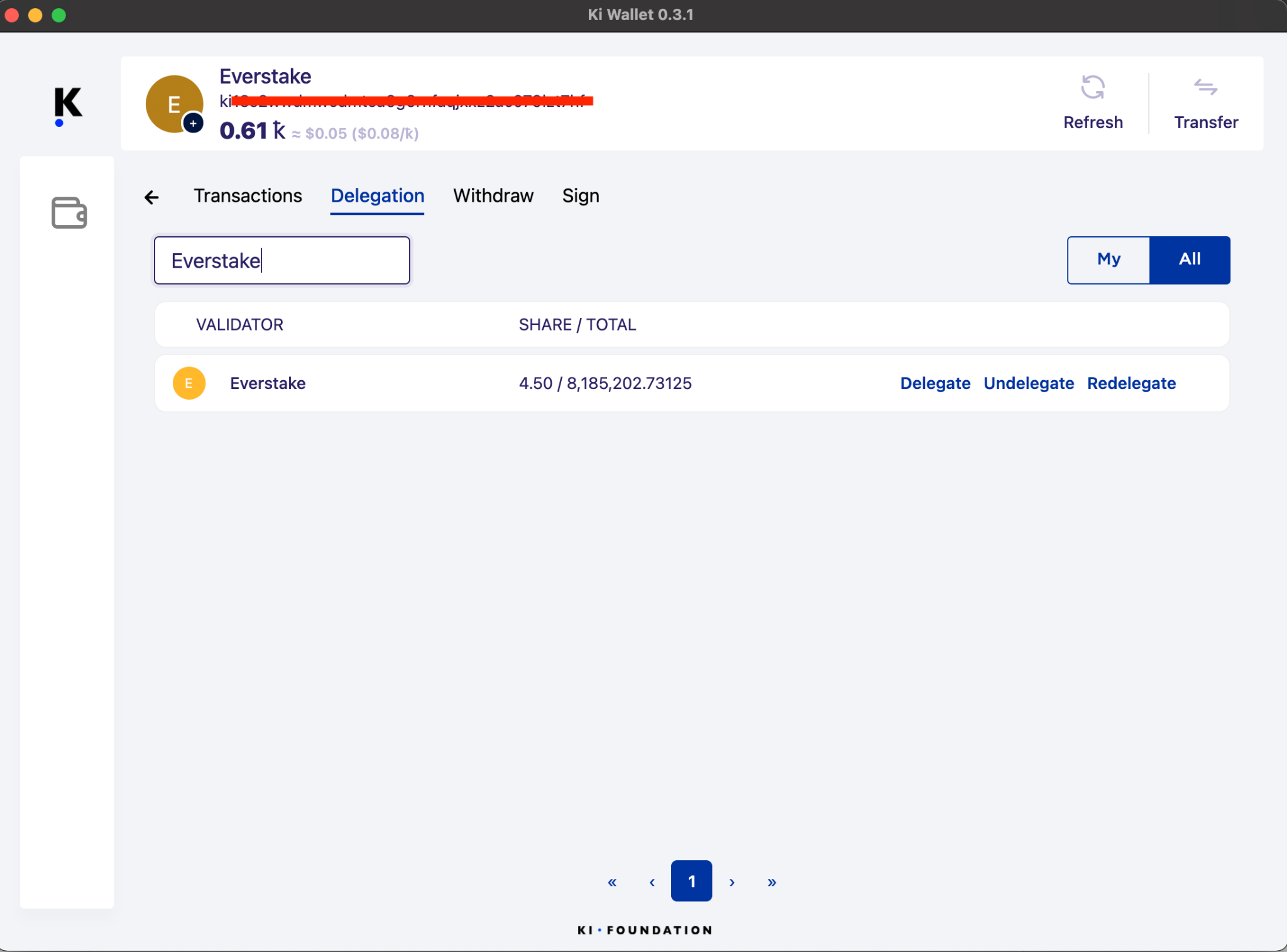Click the KI FOUNDATION footer text
The width and height of the screenshot is (1287, 952).
click(x=645, y=930)
